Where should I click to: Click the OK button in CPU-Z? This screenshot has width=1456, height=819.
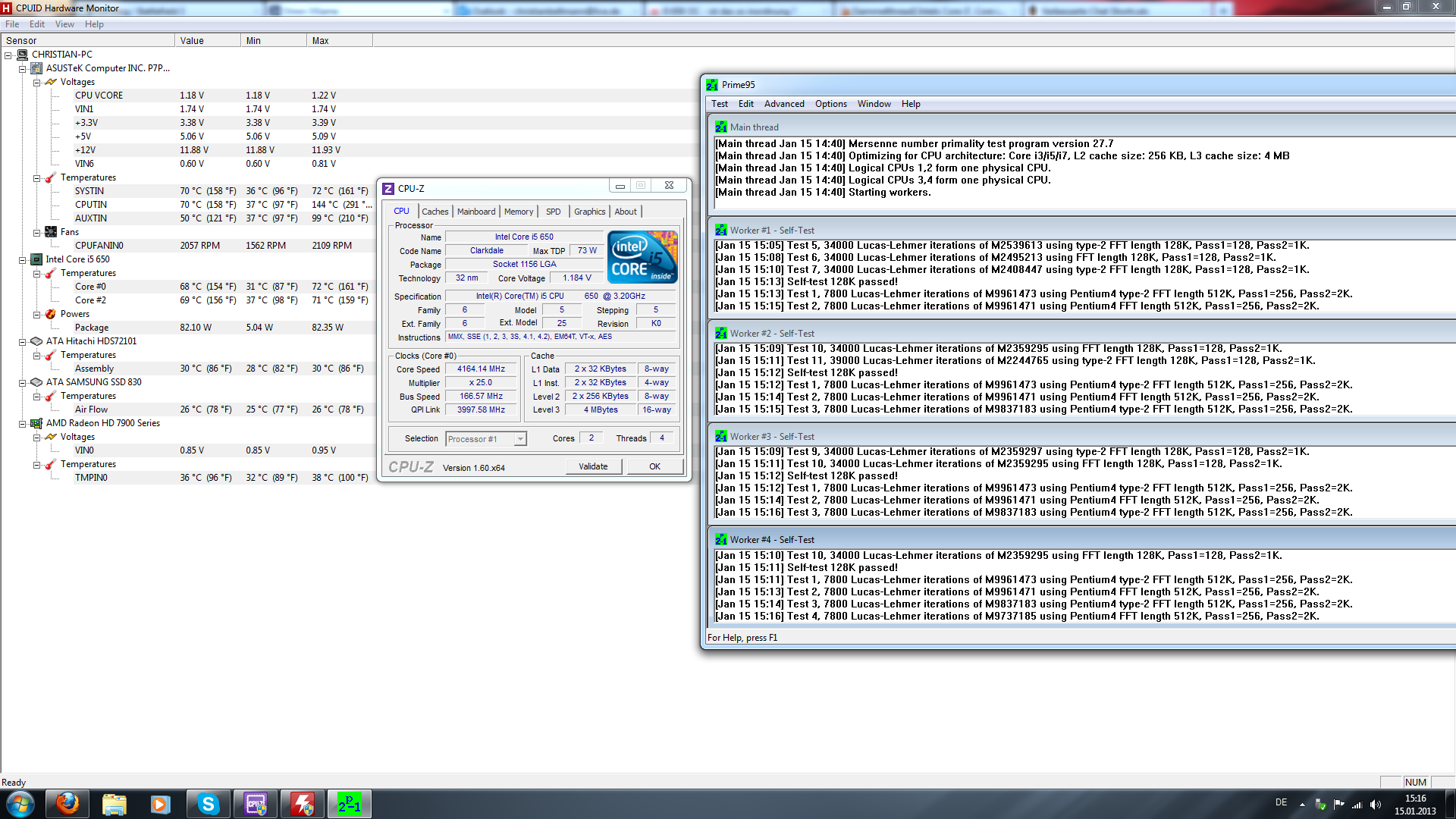coord(654,466)
